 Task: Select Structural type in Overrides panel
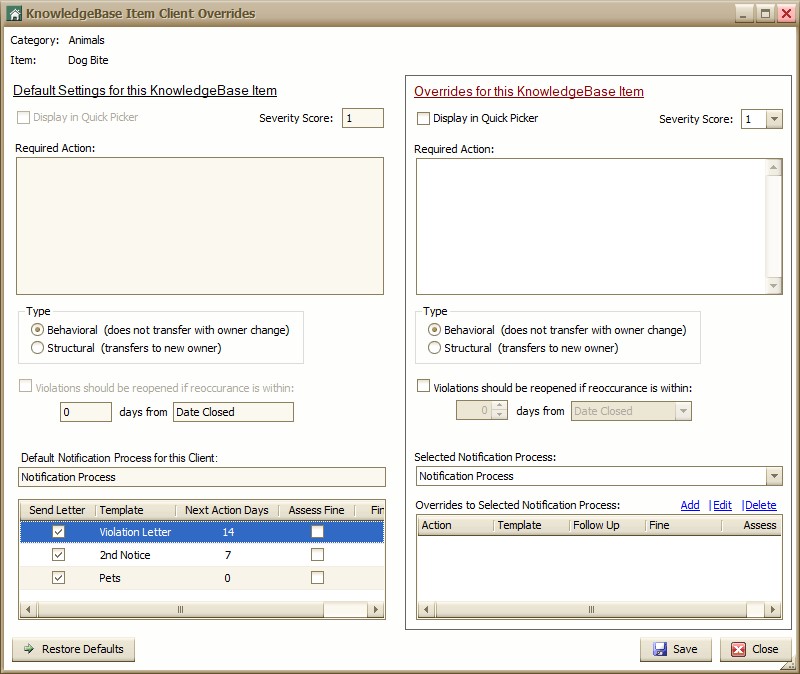pos(434,348)
